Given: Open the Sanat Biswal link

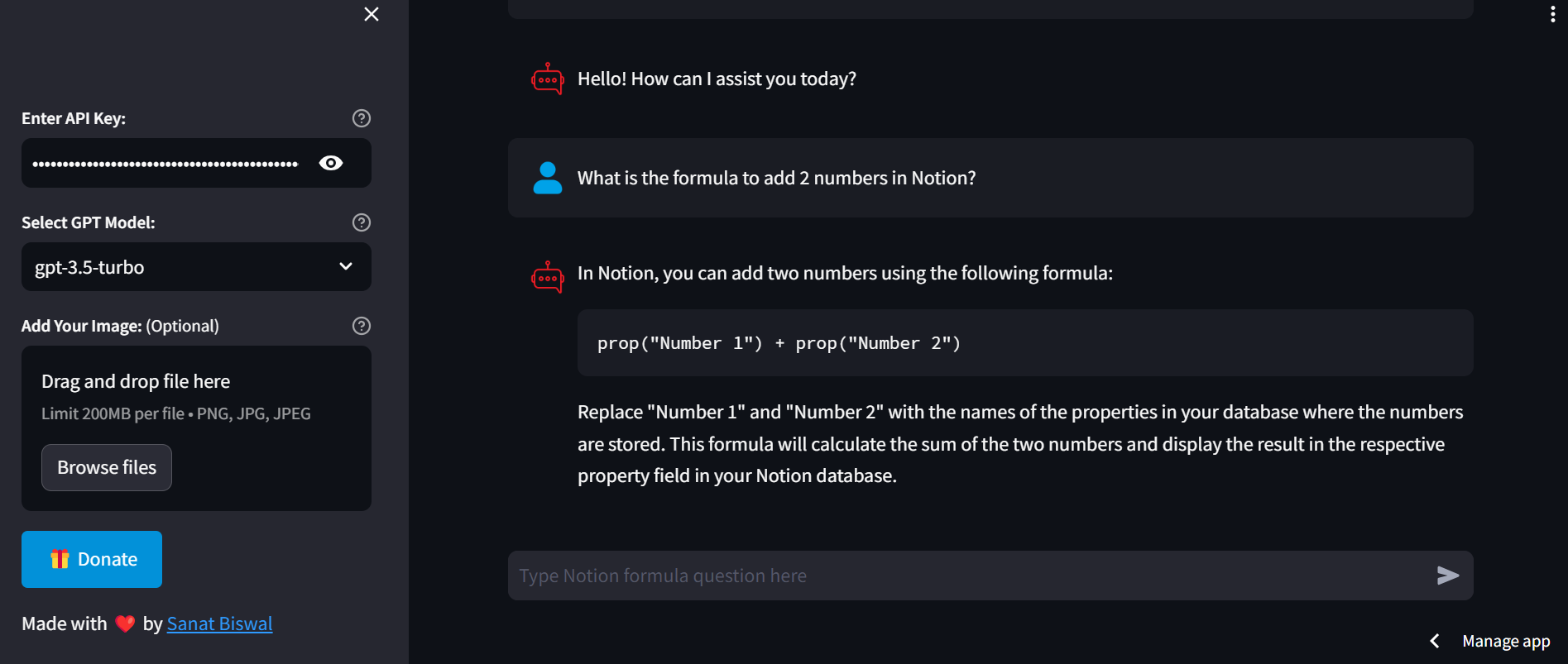Looking at the screenshot, I should tap(219, 623).
